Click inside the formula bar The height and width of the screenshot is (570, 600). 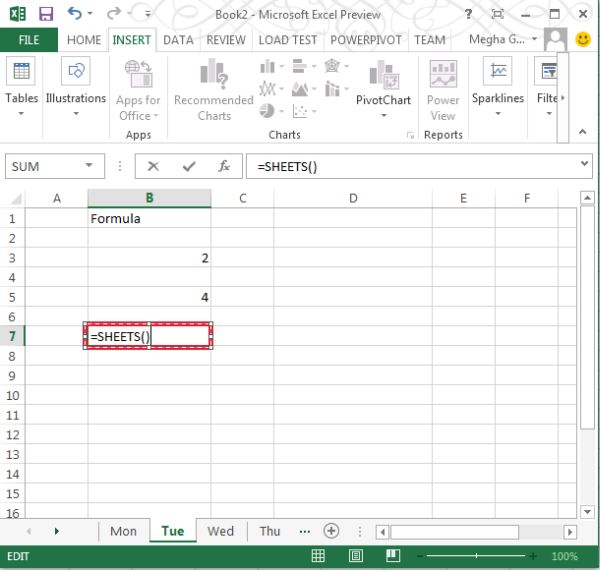pos(412,166)
